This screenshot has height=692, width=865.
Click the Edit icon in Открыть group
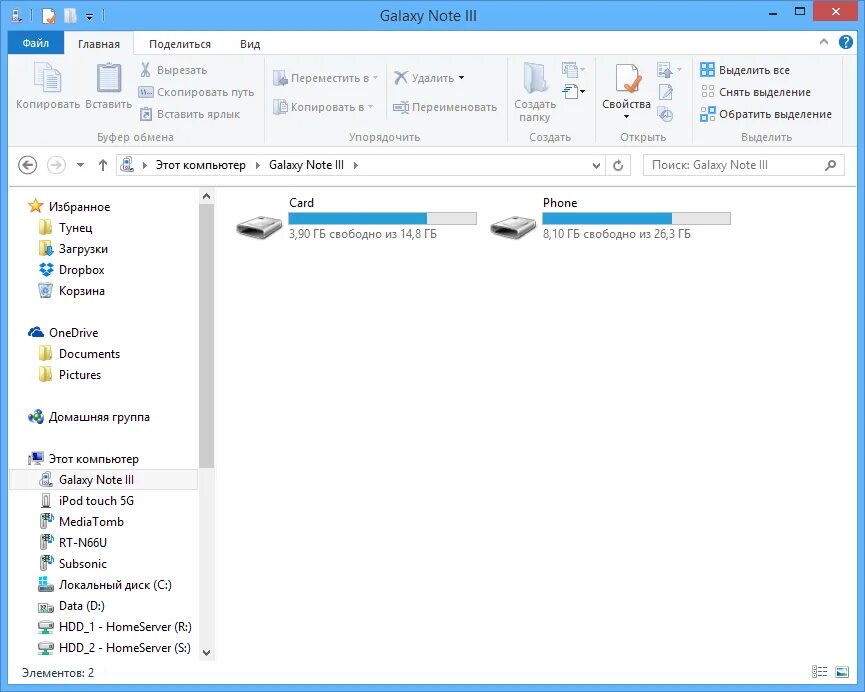coord(665,92)
